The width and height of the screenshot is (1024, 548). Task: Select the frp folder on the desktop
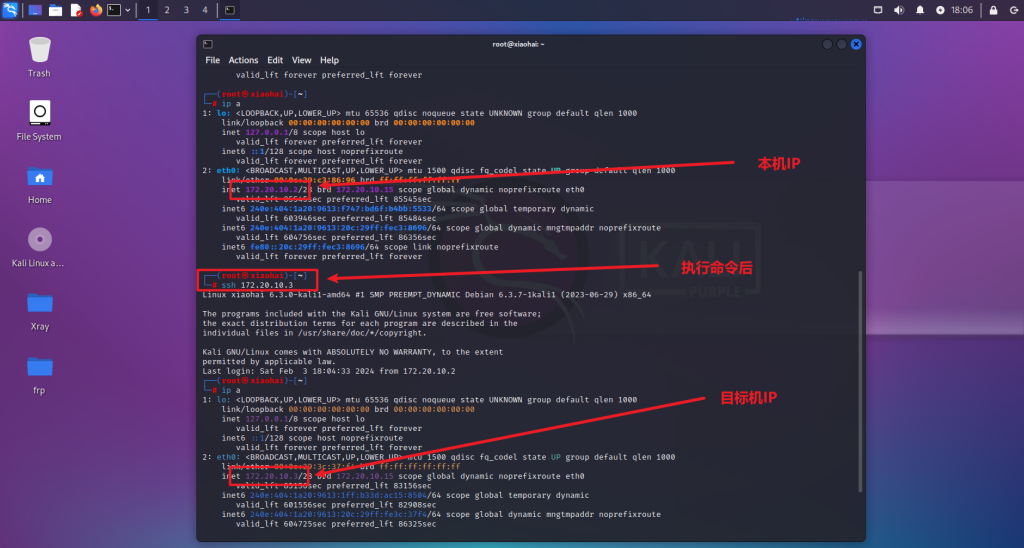39,376
